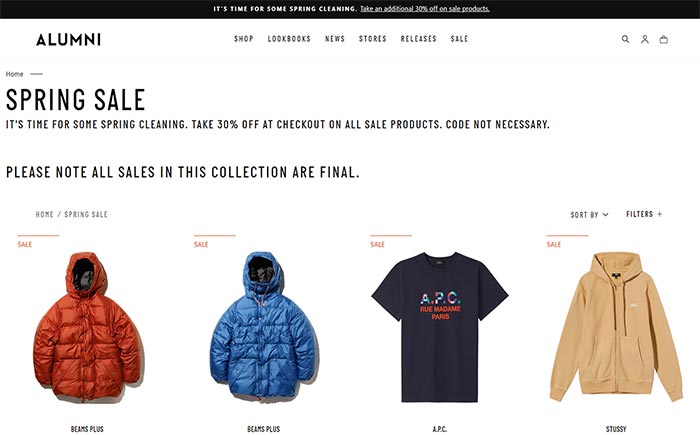Viewport: 700px width, 435px height.
Task: Open the orange Beams Plus puffer jacket
Action: pyautogui.click(x=88, y=327)
